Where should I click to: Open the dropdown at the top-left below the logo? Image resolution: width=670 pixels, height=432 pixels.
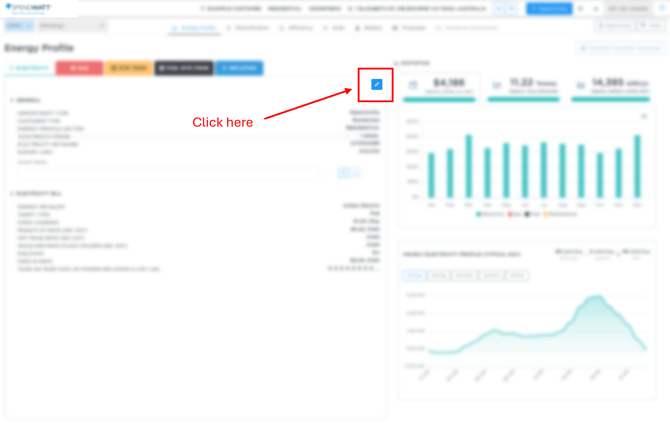tap(19, 25)
